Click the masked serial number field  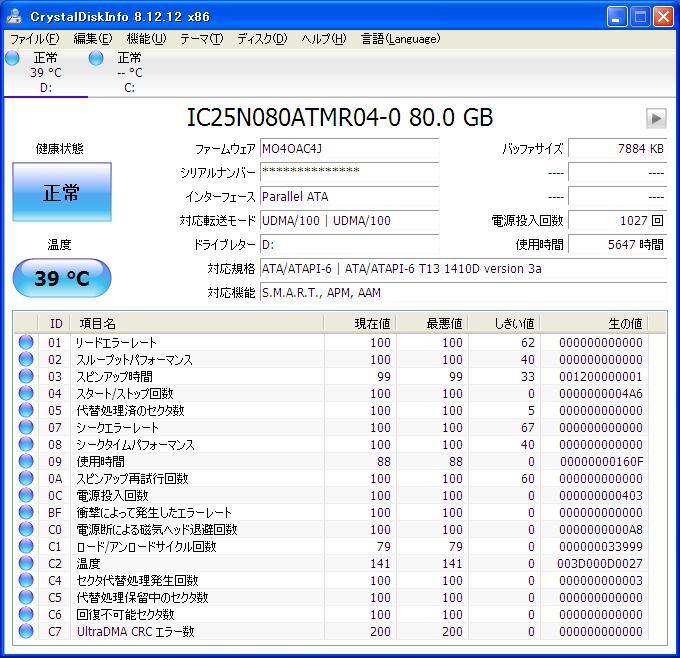click(x=350, y=173)
